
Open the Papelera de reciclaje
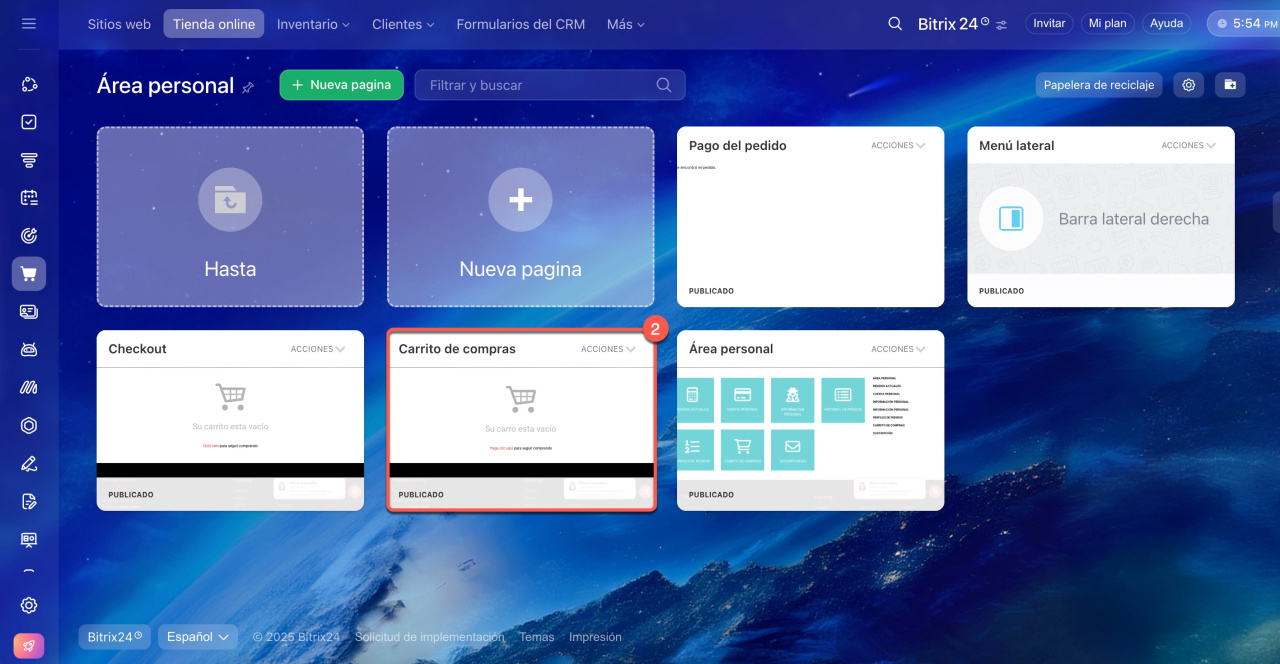pyautogui.click(x=1098, y=85)
